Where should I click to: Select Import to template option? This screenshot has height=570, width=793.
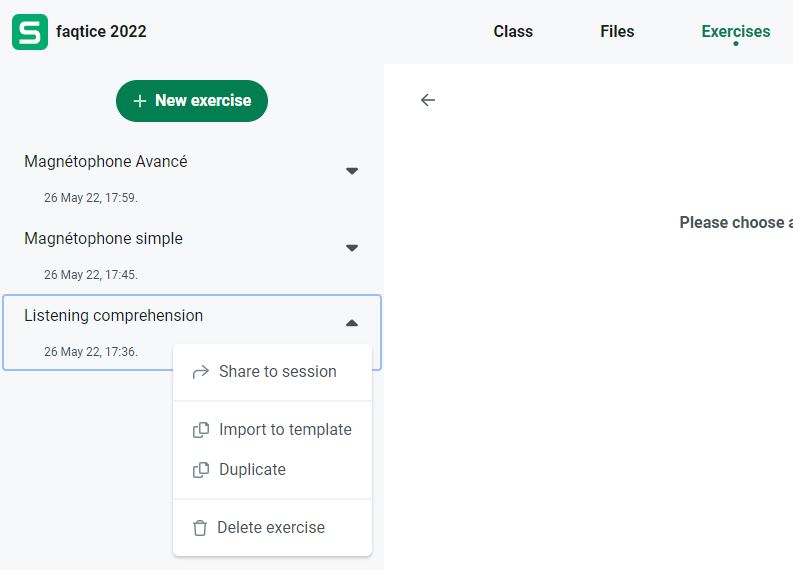(x=285, y=430)
